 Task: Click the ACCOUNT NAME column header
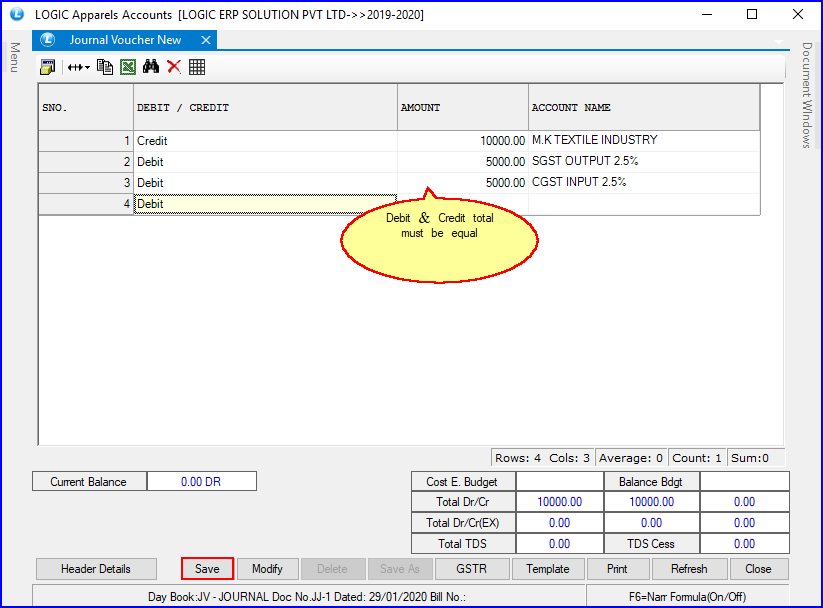(644, 108)
